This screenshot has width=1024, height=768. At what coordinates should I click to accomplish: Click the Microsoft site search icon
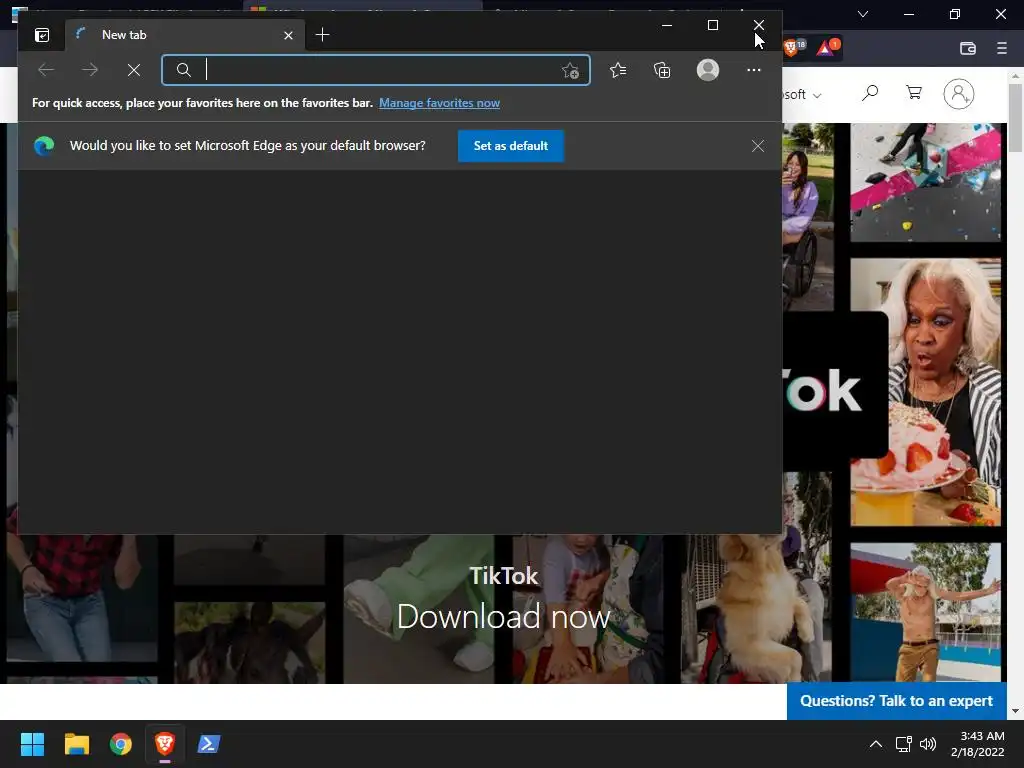(x=870, y=93)
